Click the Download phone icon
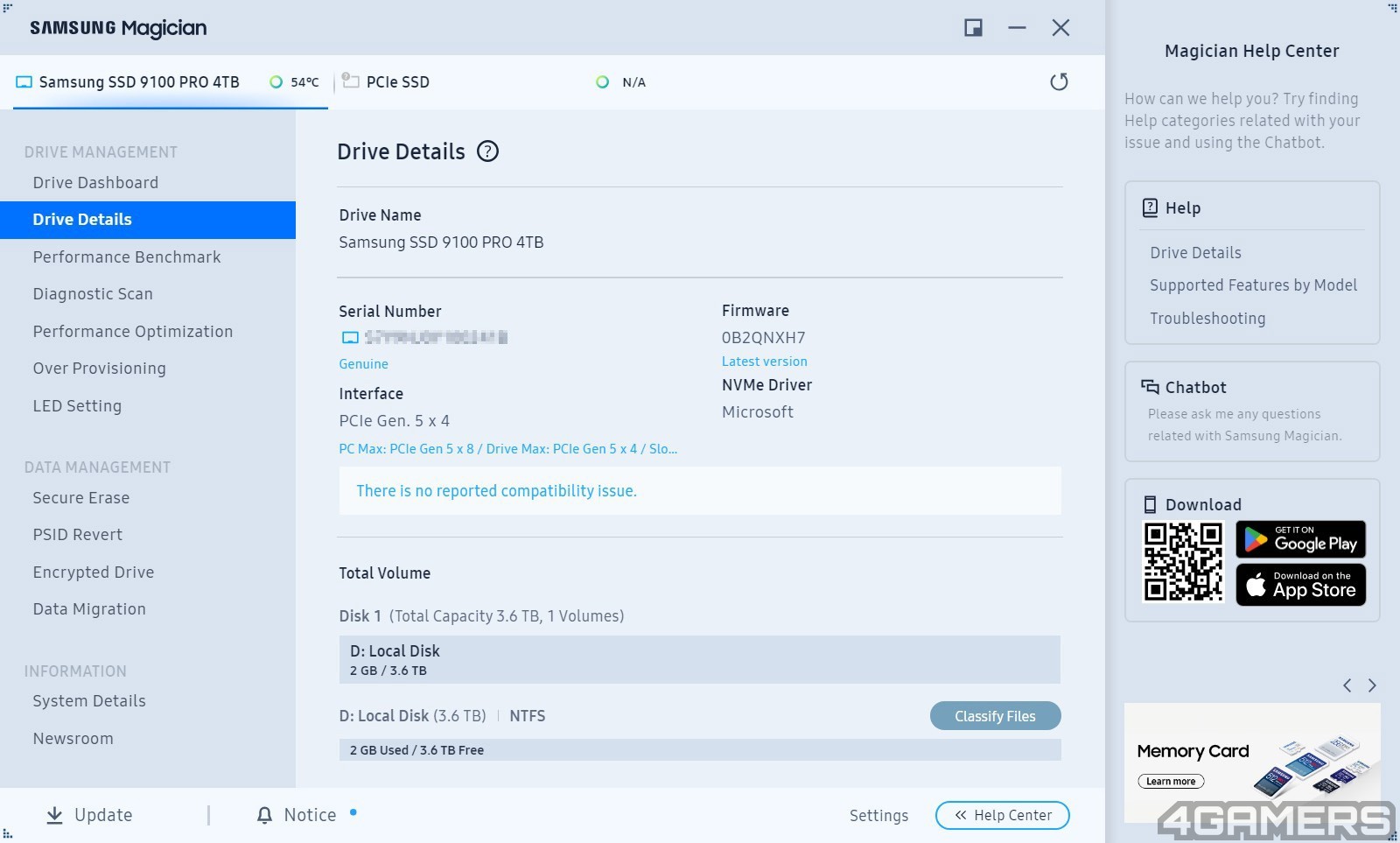The height and width of the screenshot is (843, 1400). coord(1151,504)
